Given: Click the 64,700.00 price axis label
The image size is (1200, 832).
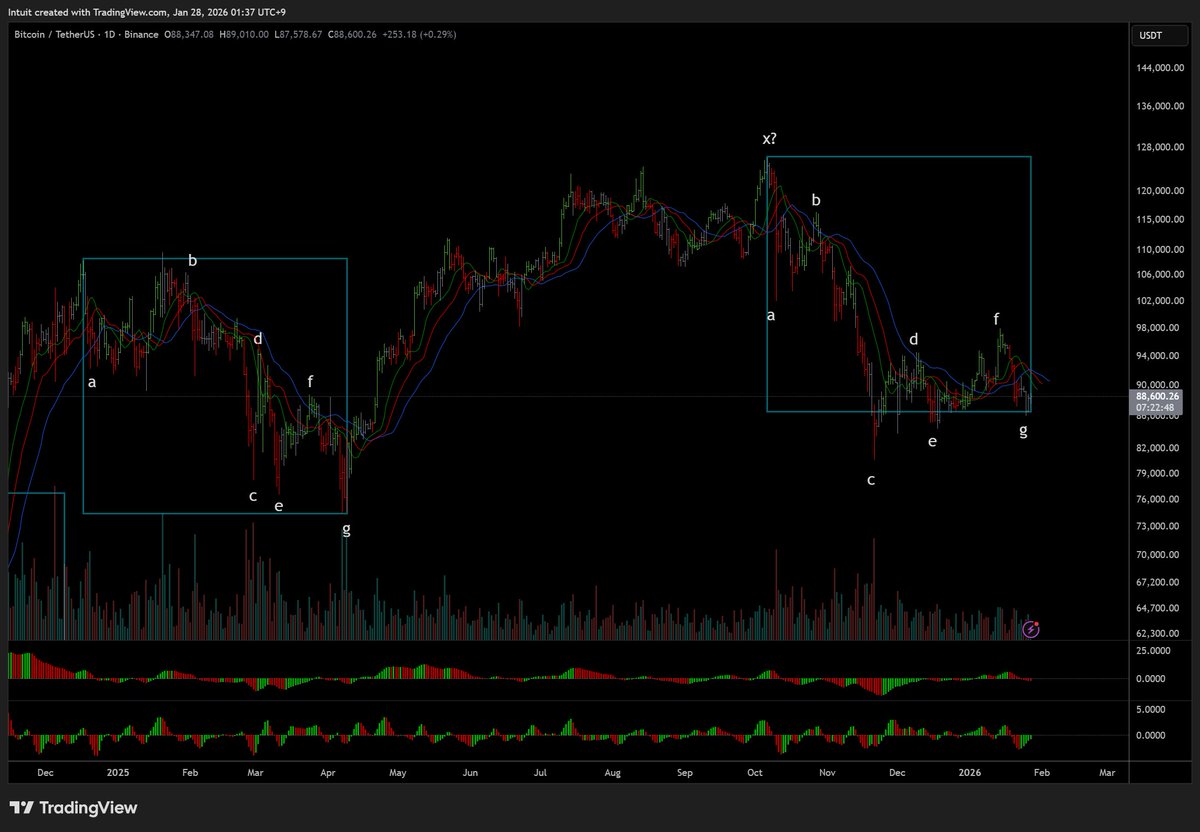Looking at the screenshot, I should (x=1160, y=608).
